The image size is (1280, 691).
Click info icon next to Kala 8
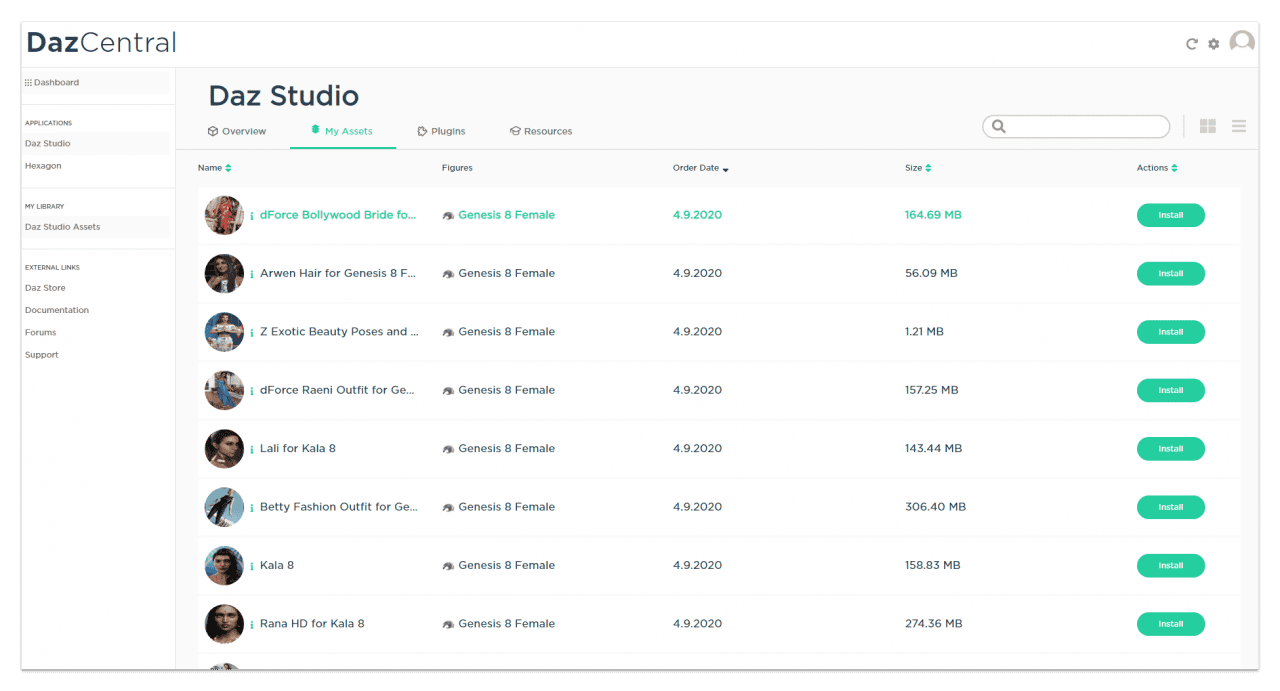(252, 566)
